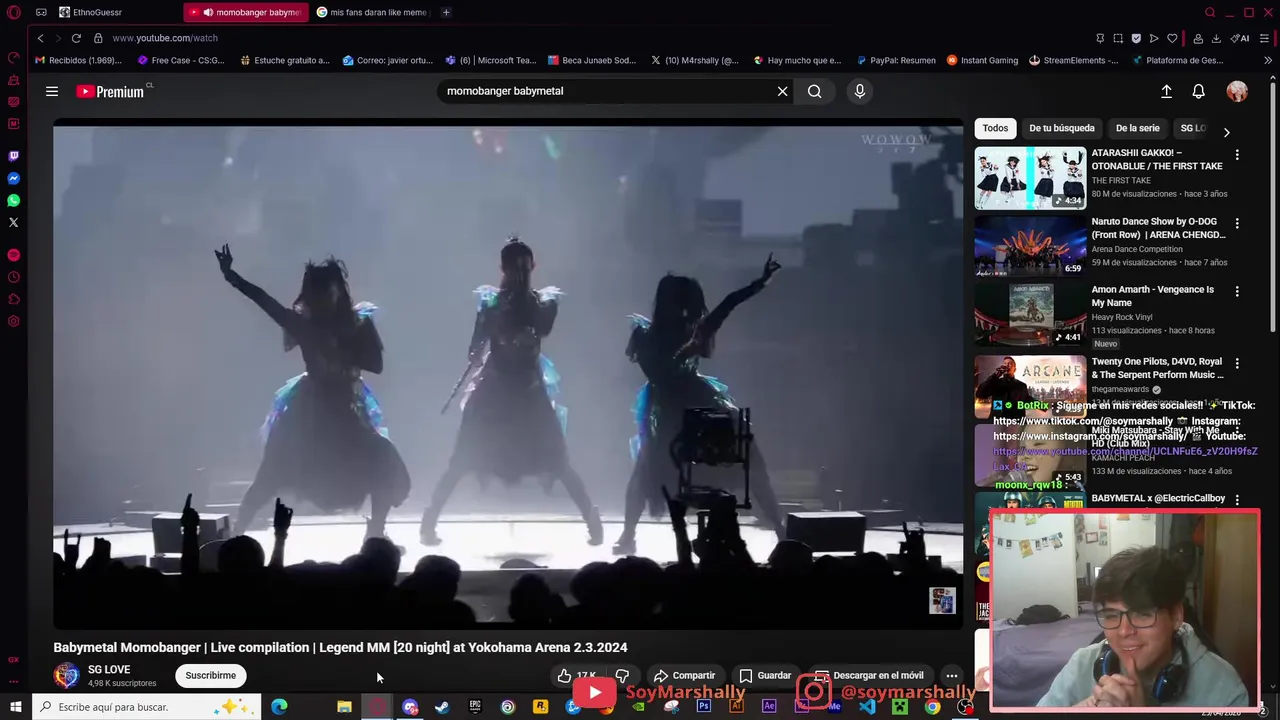Like the video with thumbs up
This screenshot has width=1280, height=720.
578,676
